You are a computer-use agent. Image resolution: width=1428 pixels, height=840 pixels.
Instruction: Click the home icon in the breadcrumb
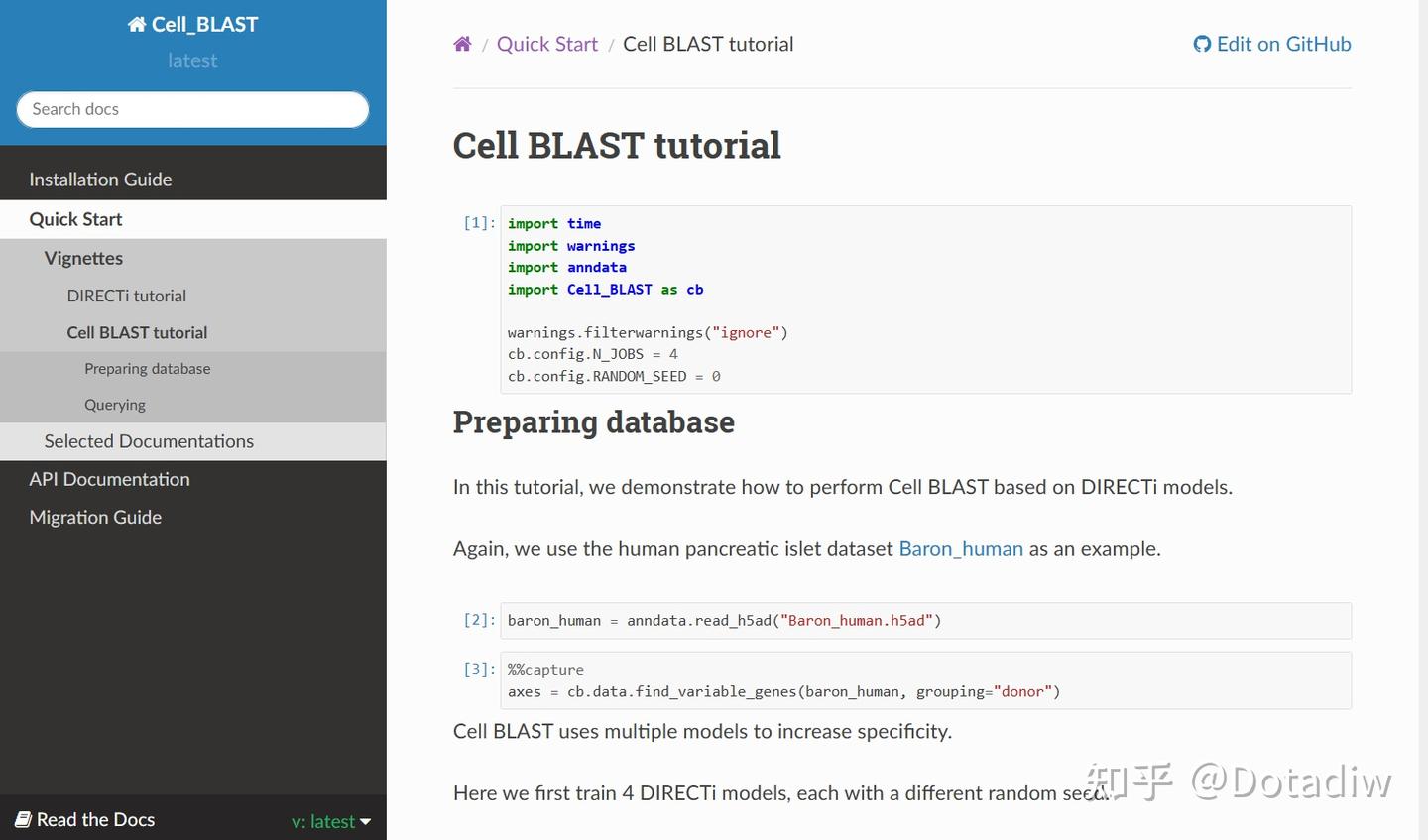pyautogui.click(x=462, y=43)
